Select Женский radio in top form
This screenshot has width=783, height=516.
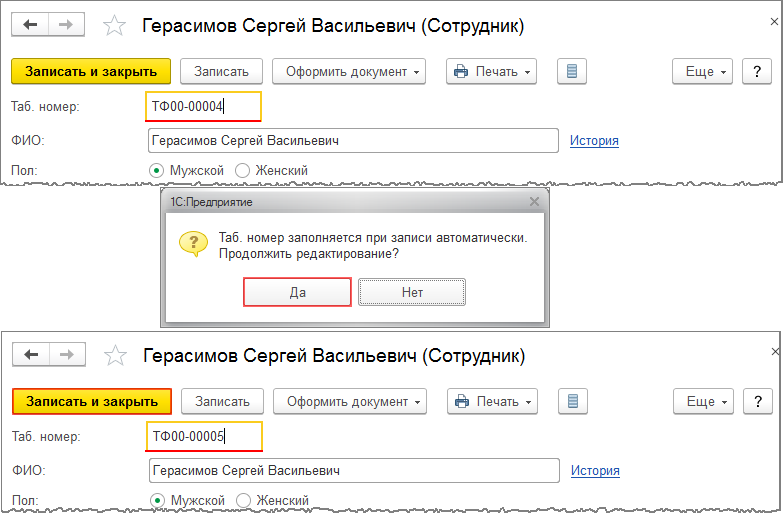click(242, 171)
